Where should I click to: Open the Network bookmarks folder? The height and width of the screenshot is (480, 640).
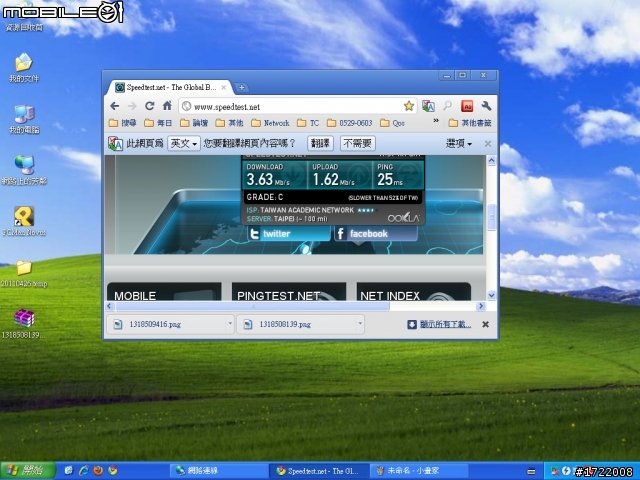pos(270,123)
